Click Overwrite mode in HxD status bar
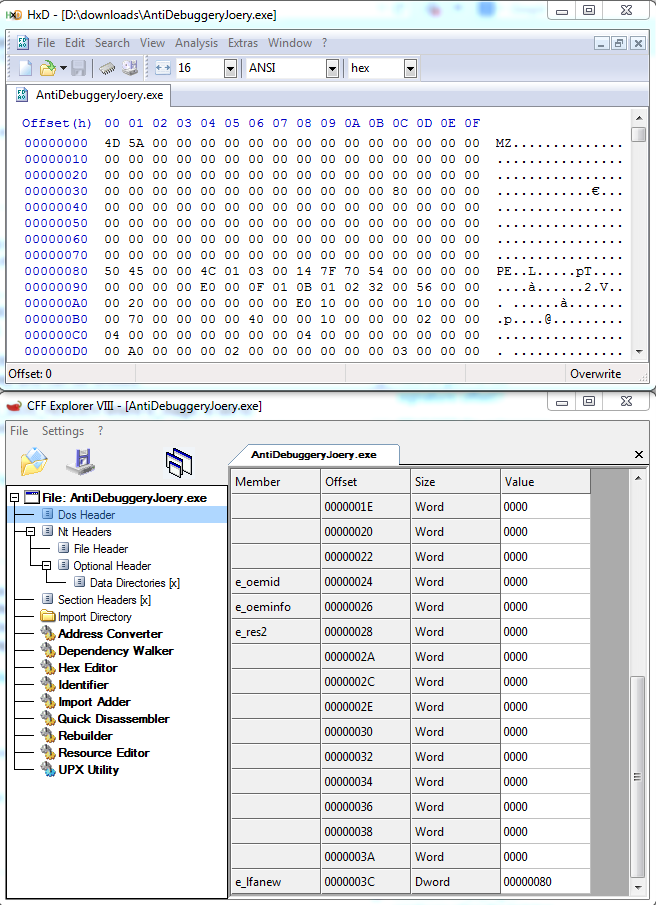Image resolution: width=656 pixels, height=905 pixels. (x=595, y=374)
